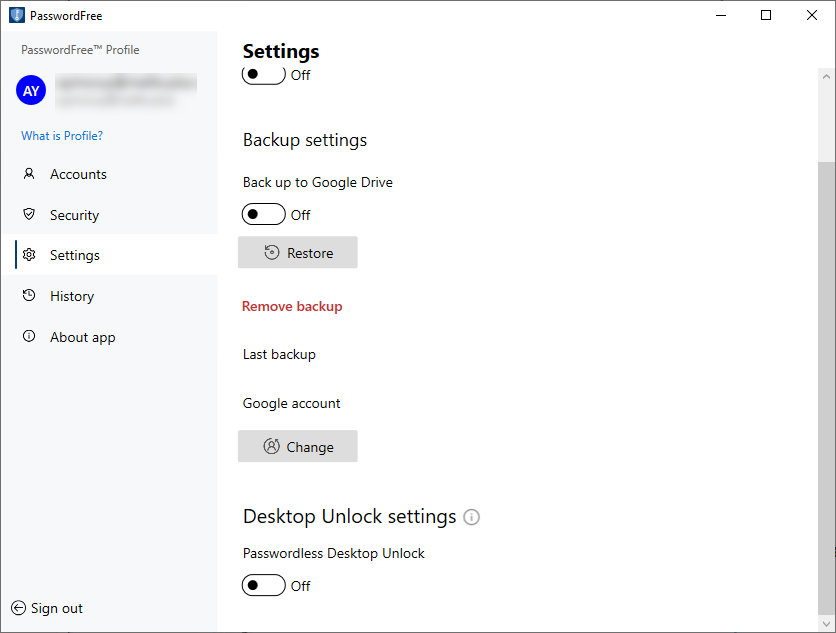Open the What is Profile? link
Viewport: 836px width, 633px height.
tap(62, 136)
